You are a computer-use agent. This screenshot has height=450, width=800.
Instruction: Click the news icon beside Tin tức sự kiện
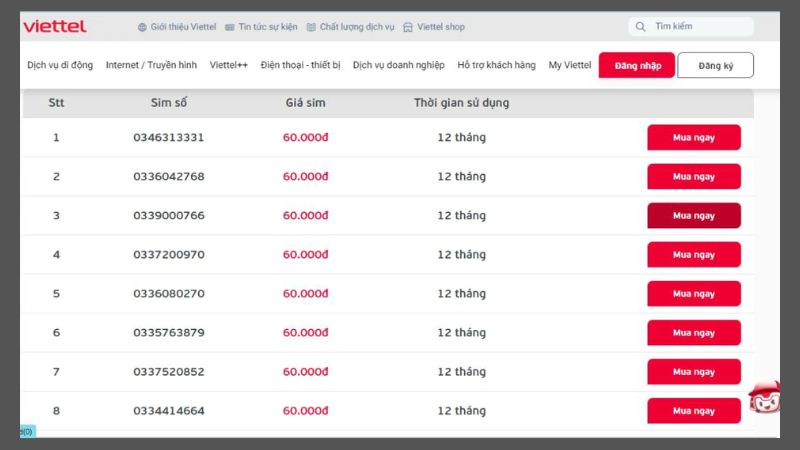tap(230, 27)
